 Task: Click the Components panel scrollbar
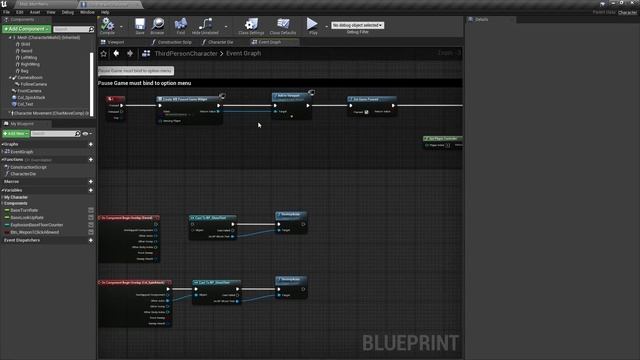92,84
